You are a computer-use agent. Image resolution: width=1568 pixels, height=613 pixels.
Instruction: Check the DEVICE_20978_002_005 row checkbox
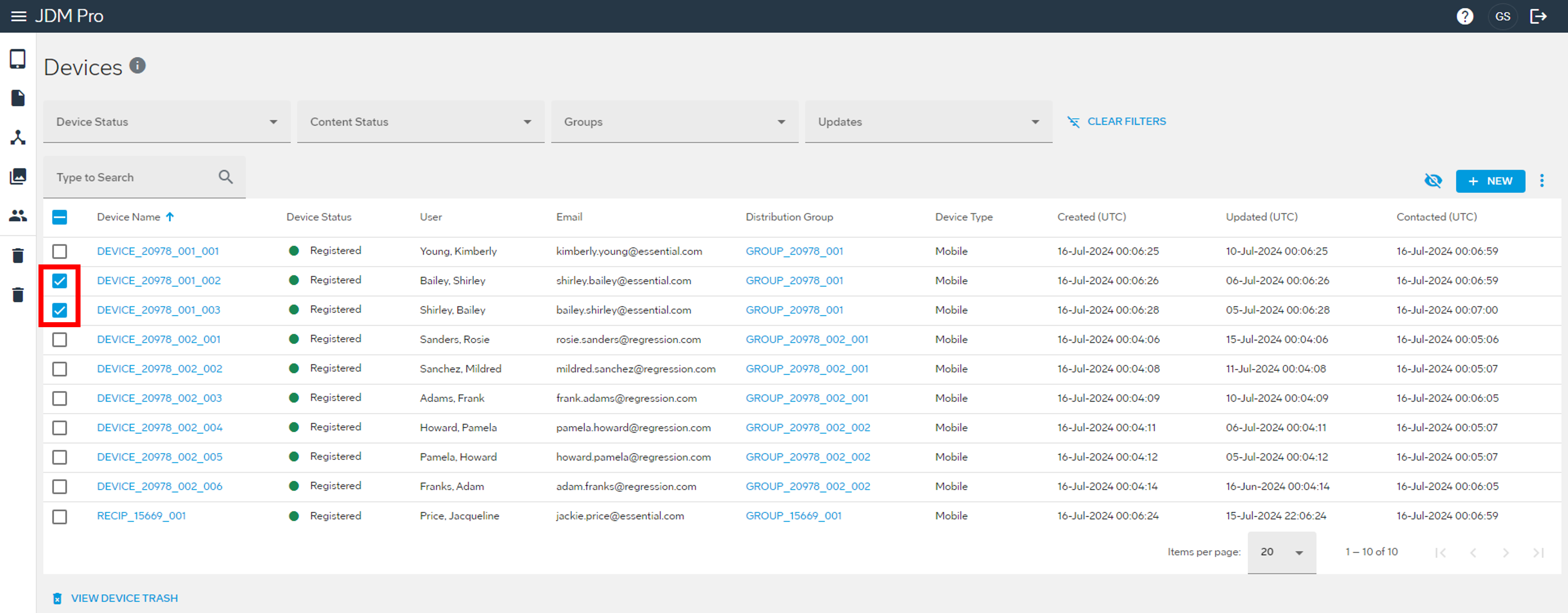60,457
